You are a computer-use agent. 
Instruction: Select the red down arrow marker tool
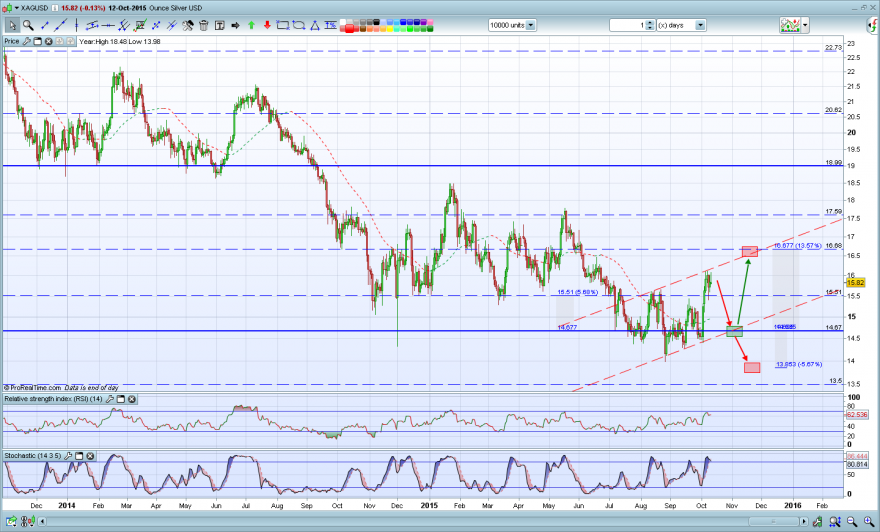[x=267, y=25]
